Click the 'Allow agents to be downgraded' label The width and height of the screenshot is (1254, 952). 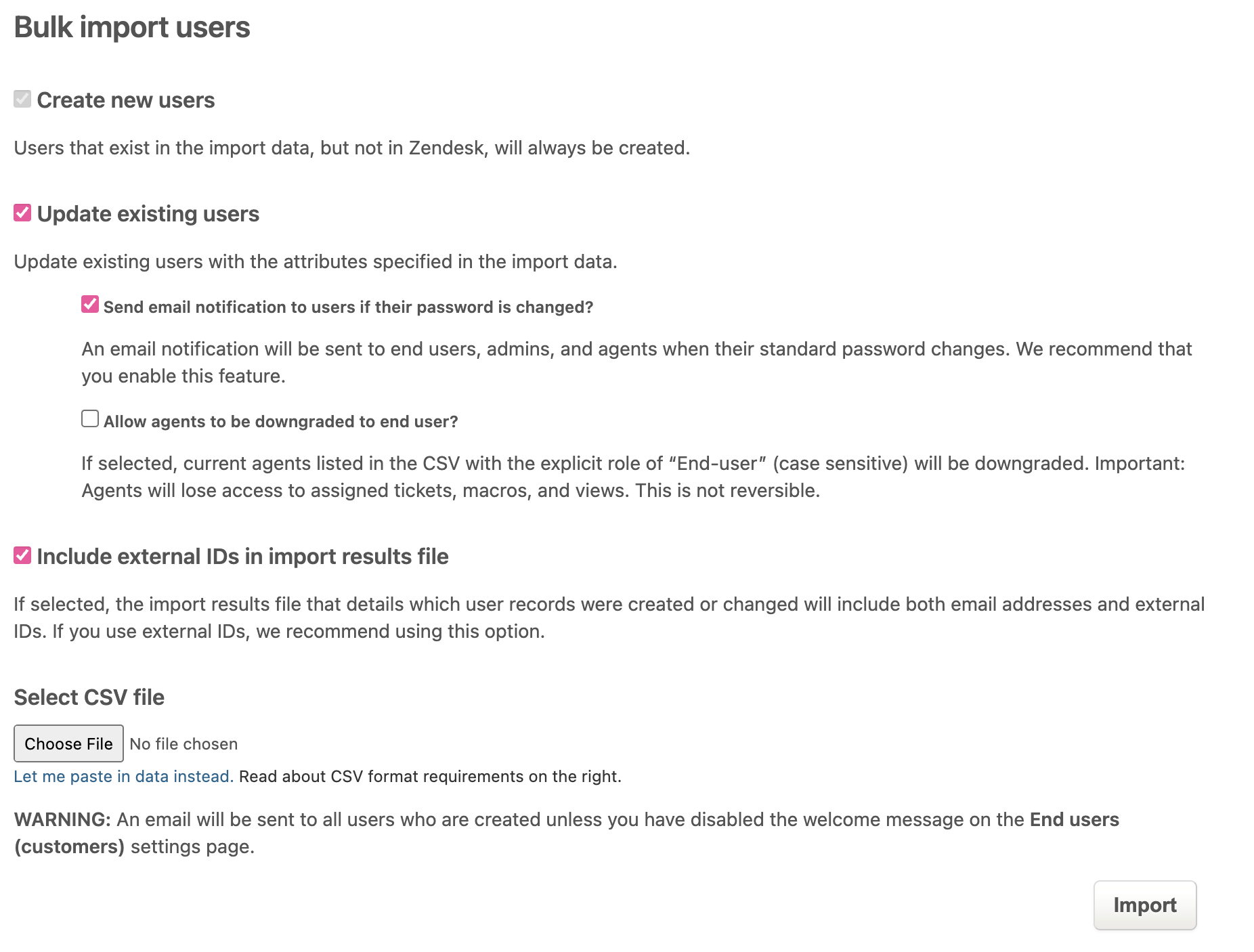(x=280, y=422)
